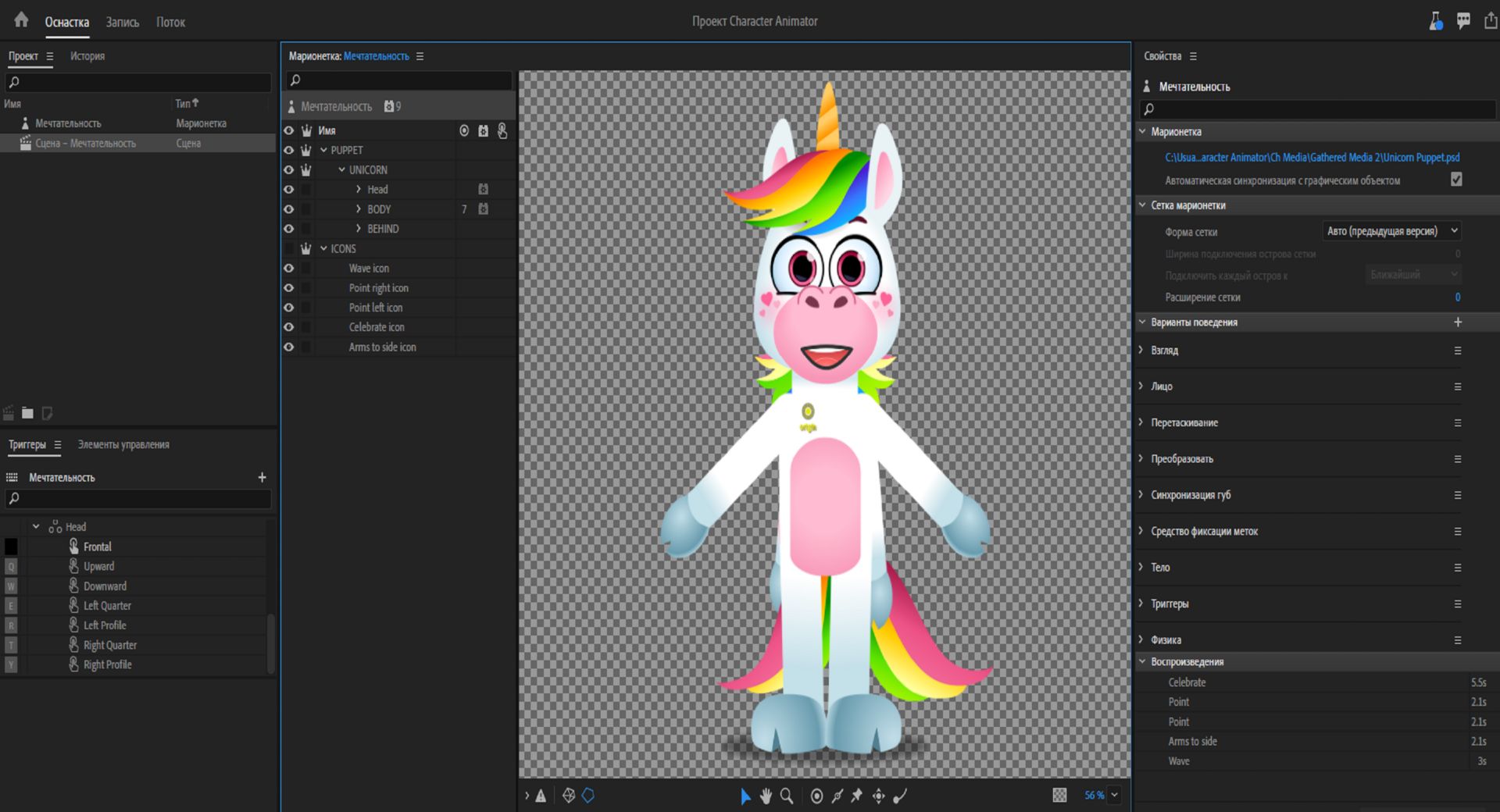Toggle visibility of the BODY layer
The height and width of the screenshot is (812, 1500).
[289, 209]
